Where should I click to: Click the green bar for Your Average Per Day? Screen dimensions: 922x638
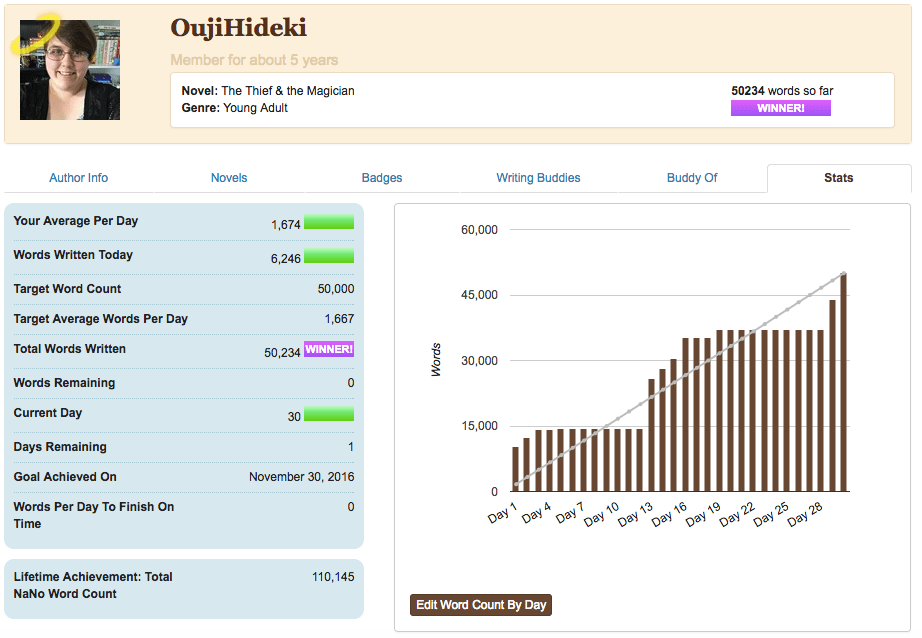[329, 222]
